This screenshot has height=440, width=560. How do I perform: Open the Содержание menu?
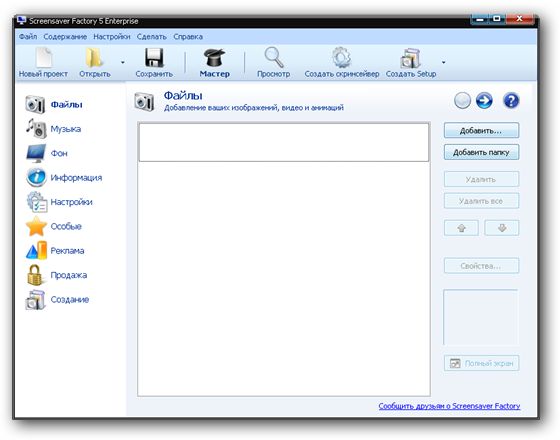(65, 37)
